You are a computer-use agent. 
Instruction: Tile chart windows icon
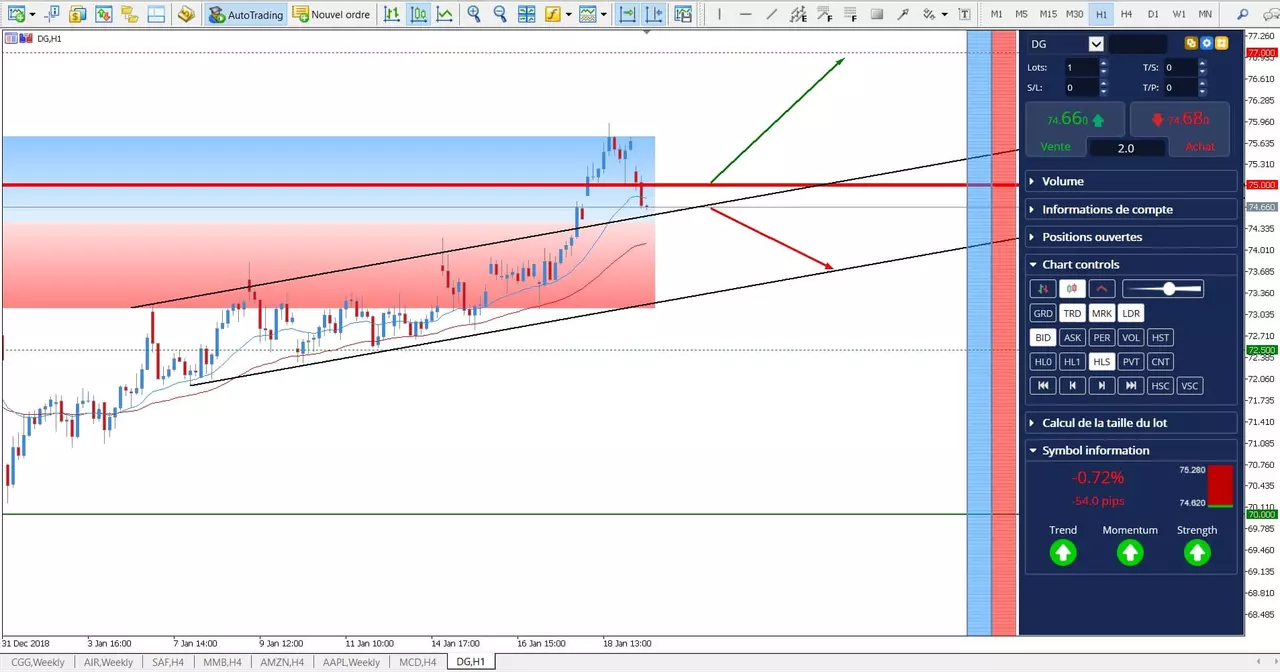click(526, 14)
